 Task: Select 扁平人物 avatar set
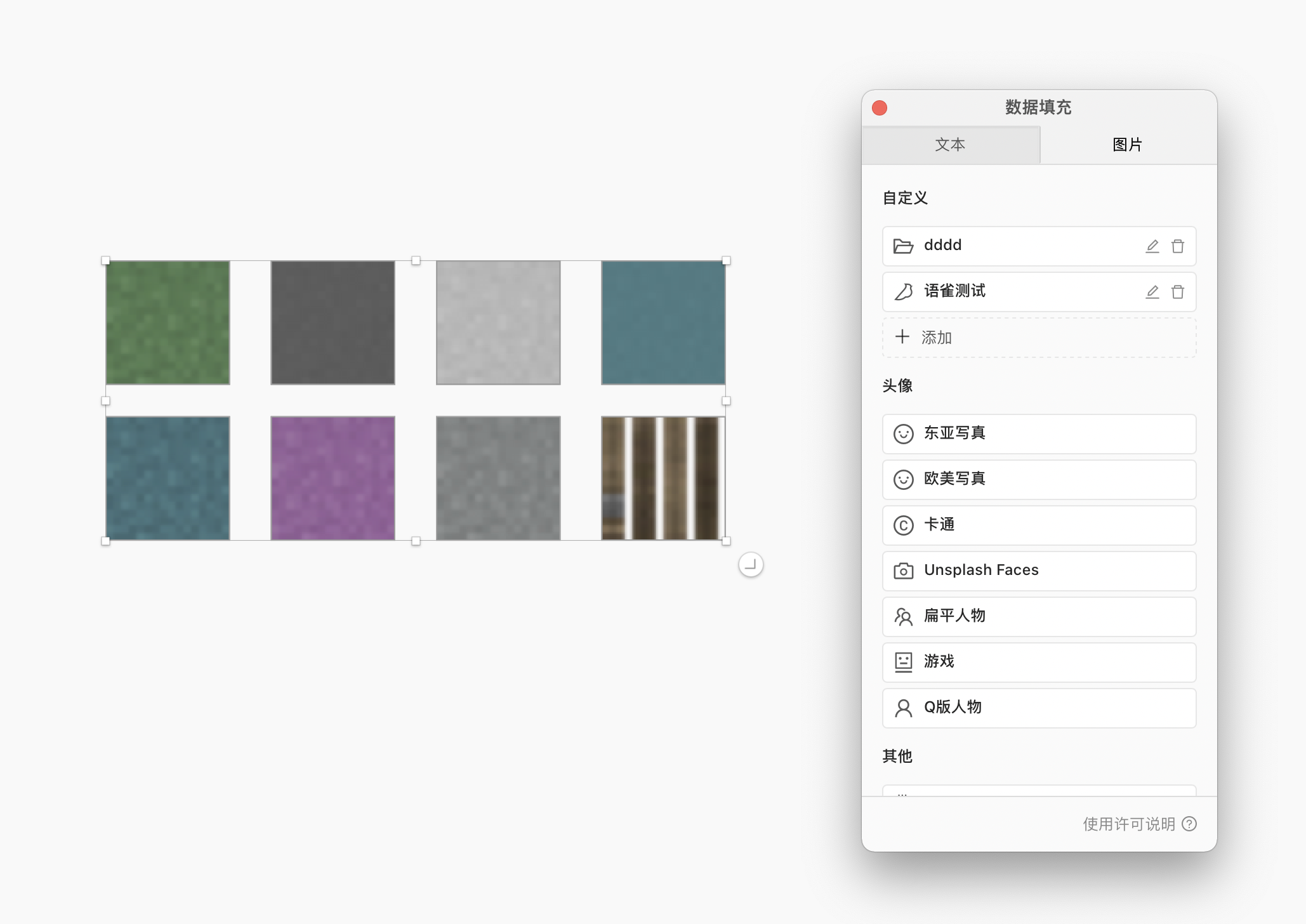(x=1039, y=616)
